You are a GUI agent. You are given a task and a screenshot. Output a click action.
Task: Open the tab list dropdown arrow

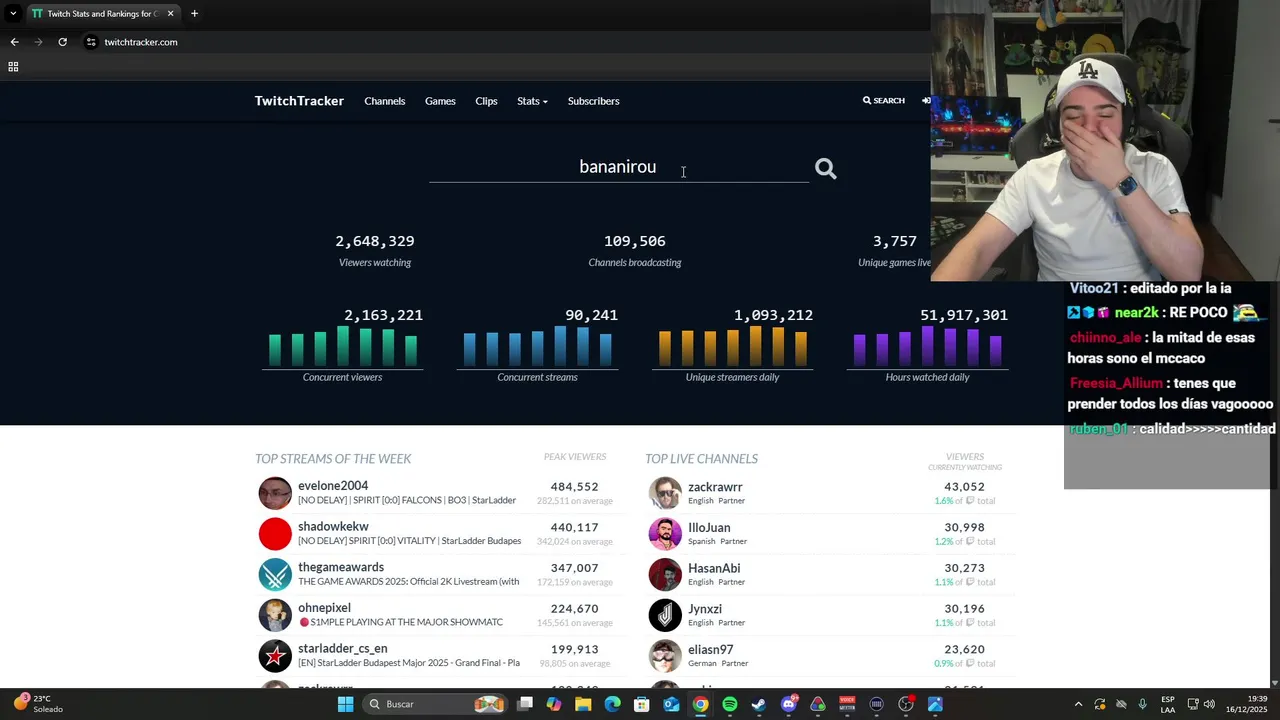point(13,14)
